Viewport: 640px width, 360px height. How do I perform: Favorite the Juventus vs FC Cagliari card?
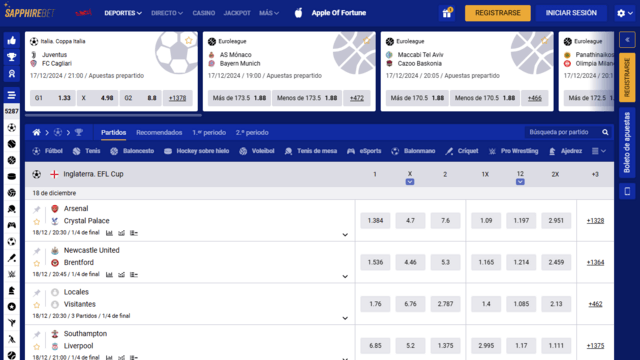click(189, 40)
